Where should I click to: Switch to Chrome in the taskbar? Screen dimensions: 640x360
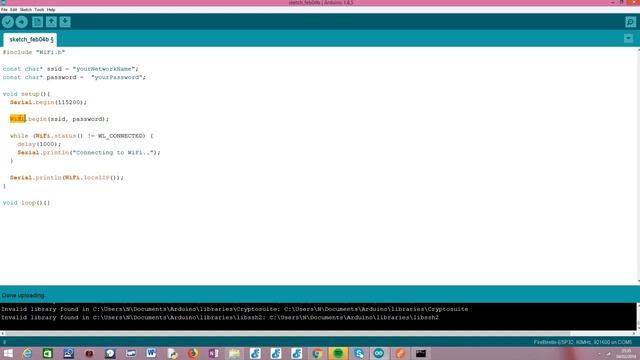[317, 353]
